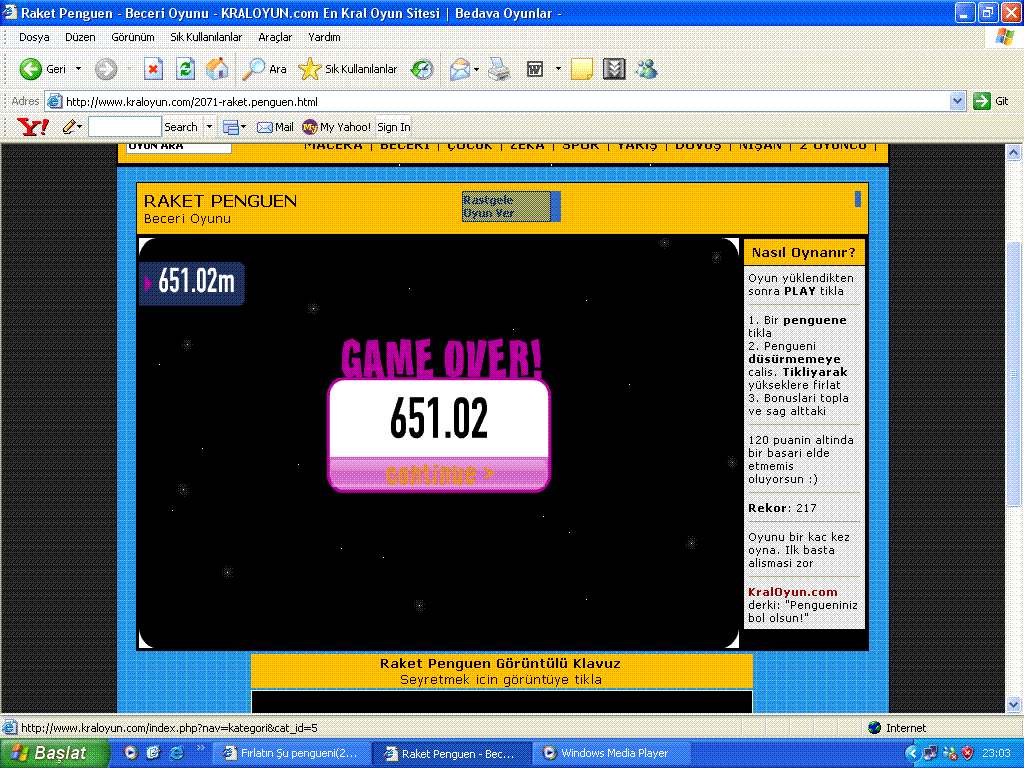Switch to Fırlatın Şu pengueni taskbar window
This screenshot has height=768, width=1024.
pos(292,753)
